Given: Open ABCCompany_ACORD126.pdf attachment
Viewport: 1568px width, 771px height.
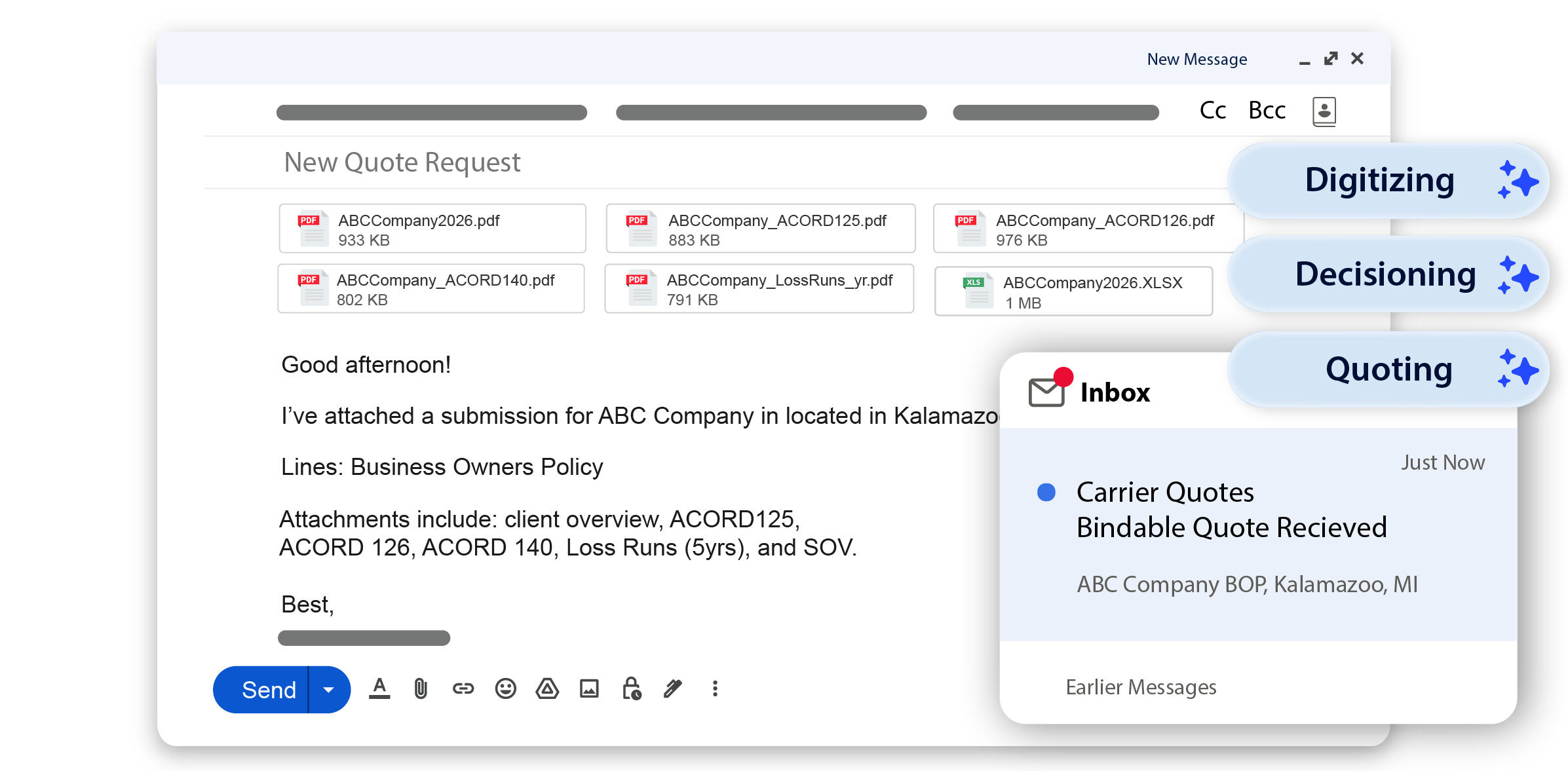Looking at the screenshot, I should [1087, 229].
